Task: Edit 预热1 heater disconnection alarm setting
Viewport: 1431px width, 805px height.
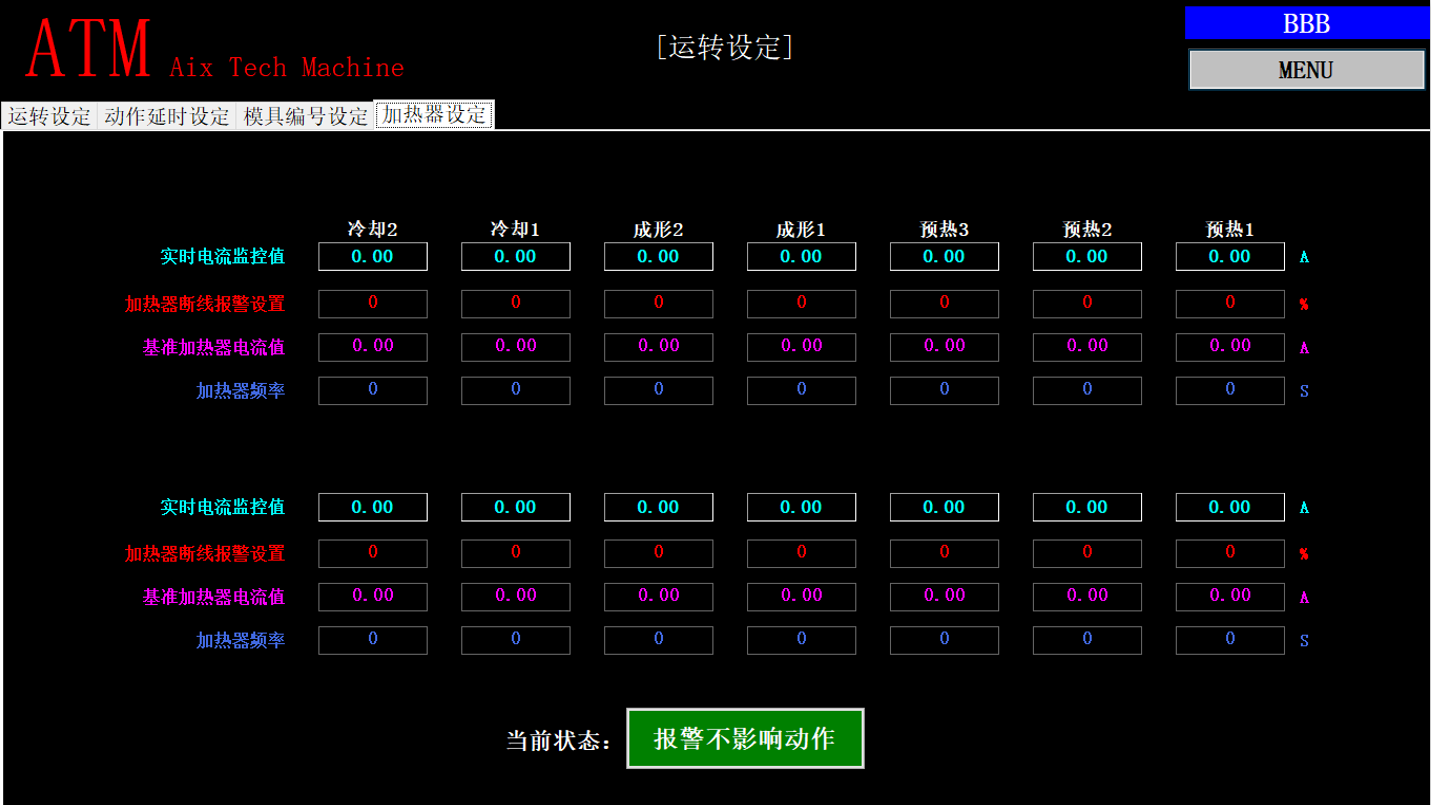Action: [1229, 303]
